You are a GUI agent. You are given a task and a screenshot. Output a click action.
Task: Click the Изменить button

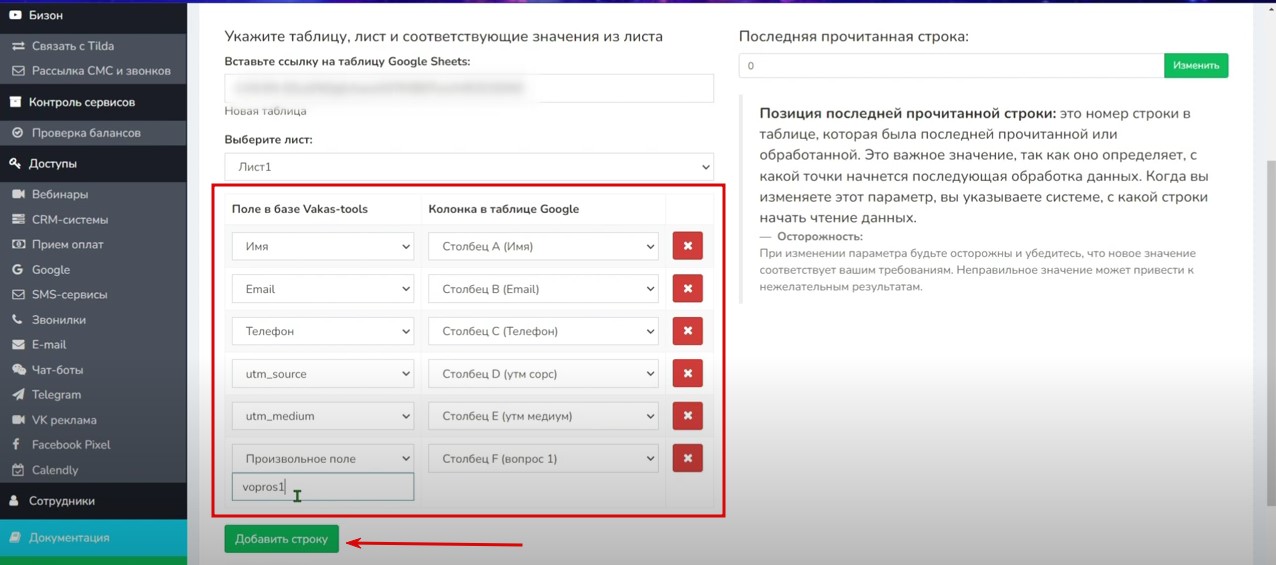coord(1195,66)
